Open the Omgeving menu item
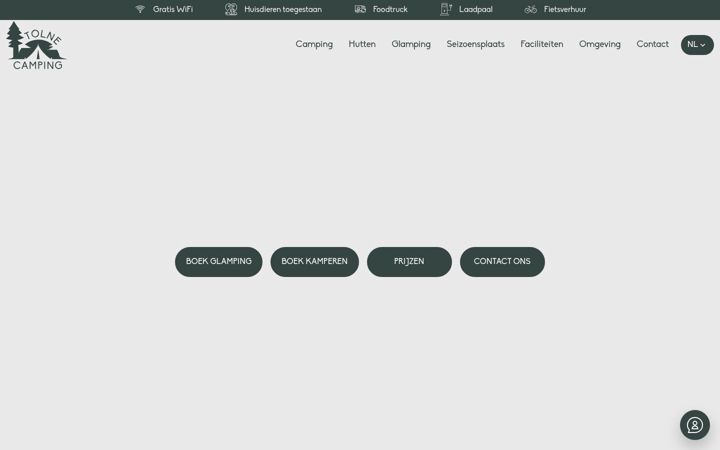The height and width of the screenshot is (450, 720). pos(599,45)
